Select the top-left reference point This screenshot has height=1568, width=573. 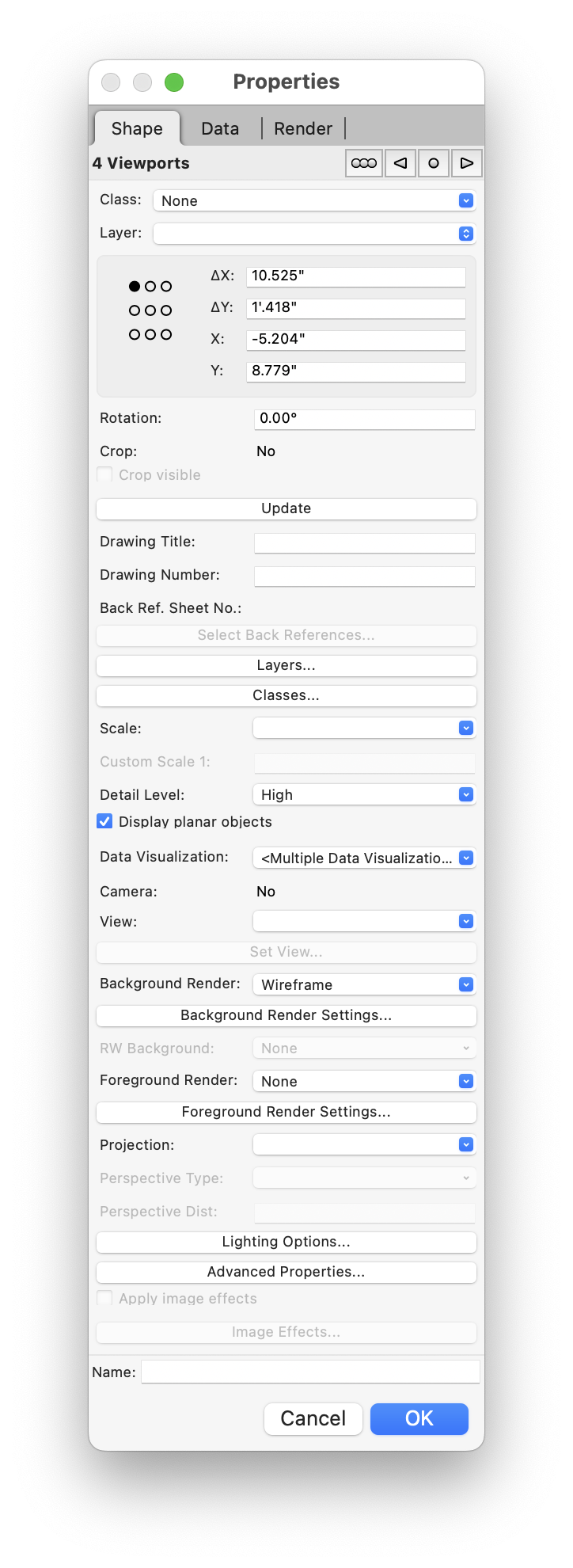(135, 287)
